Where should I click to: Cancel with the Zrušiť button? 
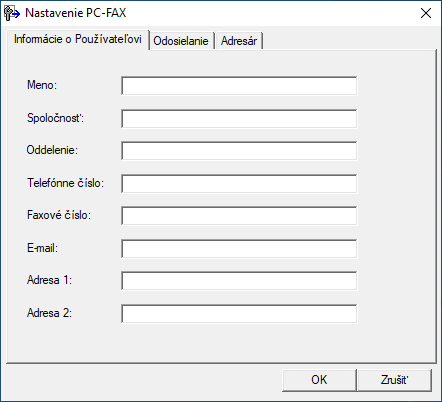(x=394, y=380)
